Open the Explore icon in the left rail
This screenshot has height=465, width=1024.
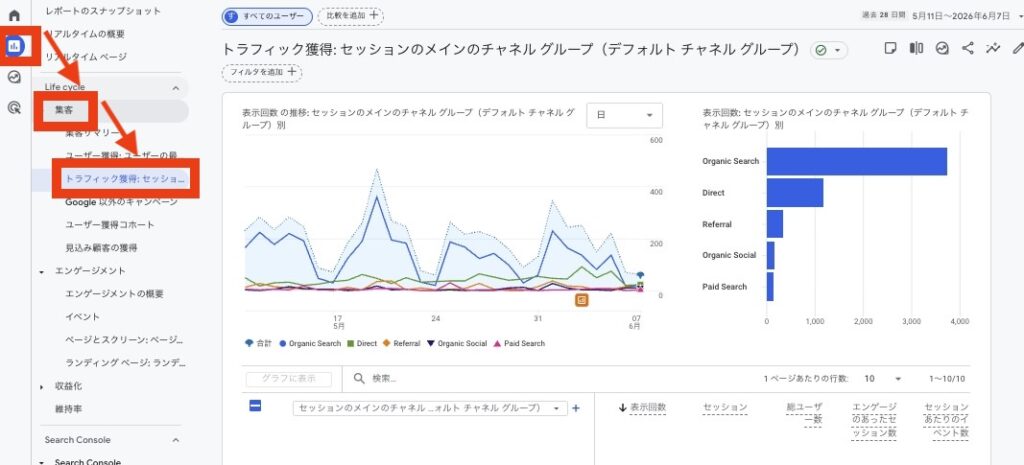14,77
